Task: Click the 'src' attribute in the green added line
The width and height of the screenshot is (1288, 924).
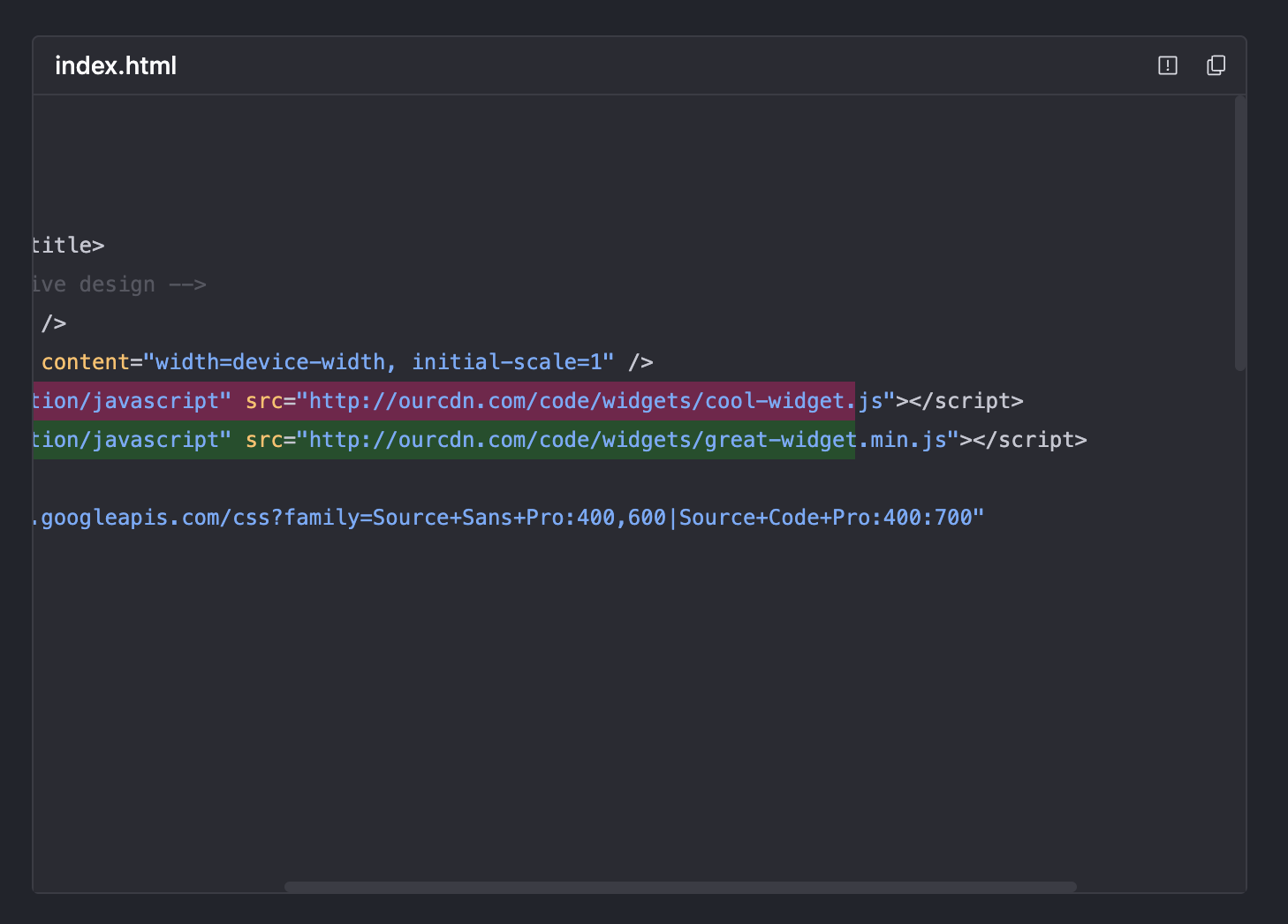Action: [264, 440]
